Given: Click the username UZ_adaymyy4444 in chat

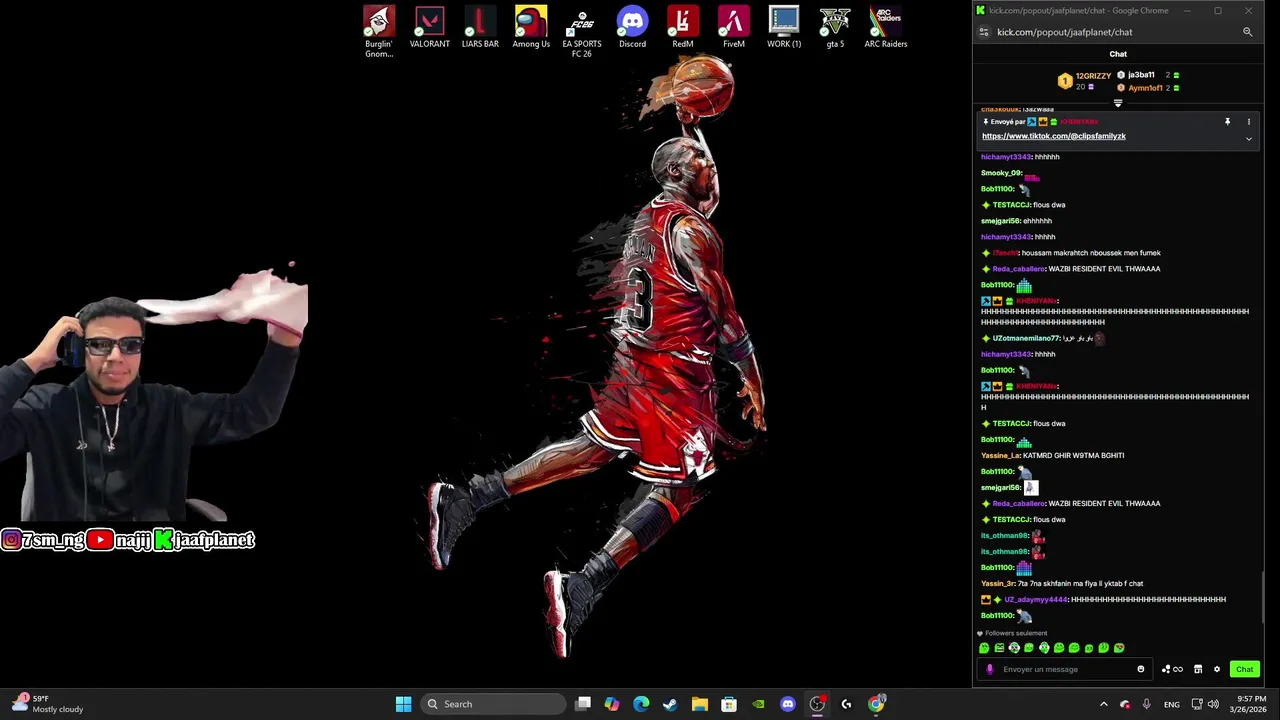Looking at the screenshot, I should click(1036, 600).
